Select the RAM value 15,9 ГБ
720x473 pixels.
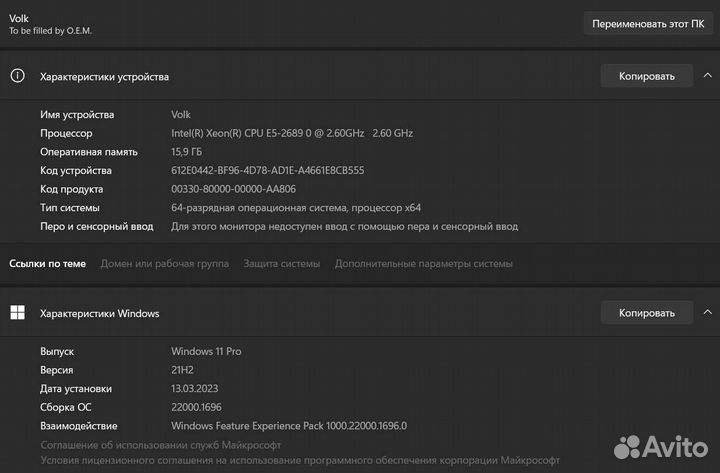tap(186, 152)
